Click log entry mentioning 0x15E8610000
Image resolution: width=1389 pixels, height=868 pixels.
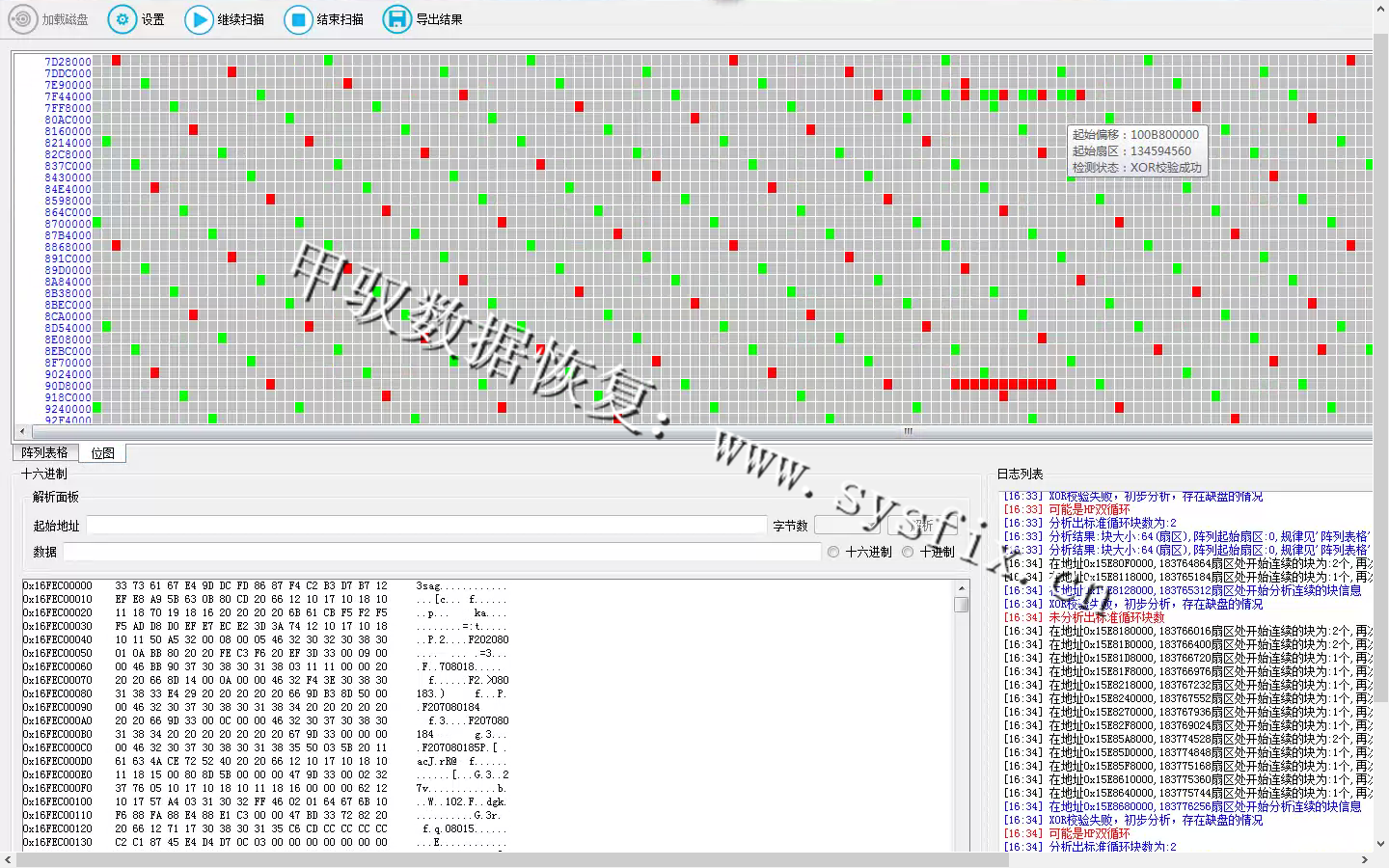coord(1187,779)
